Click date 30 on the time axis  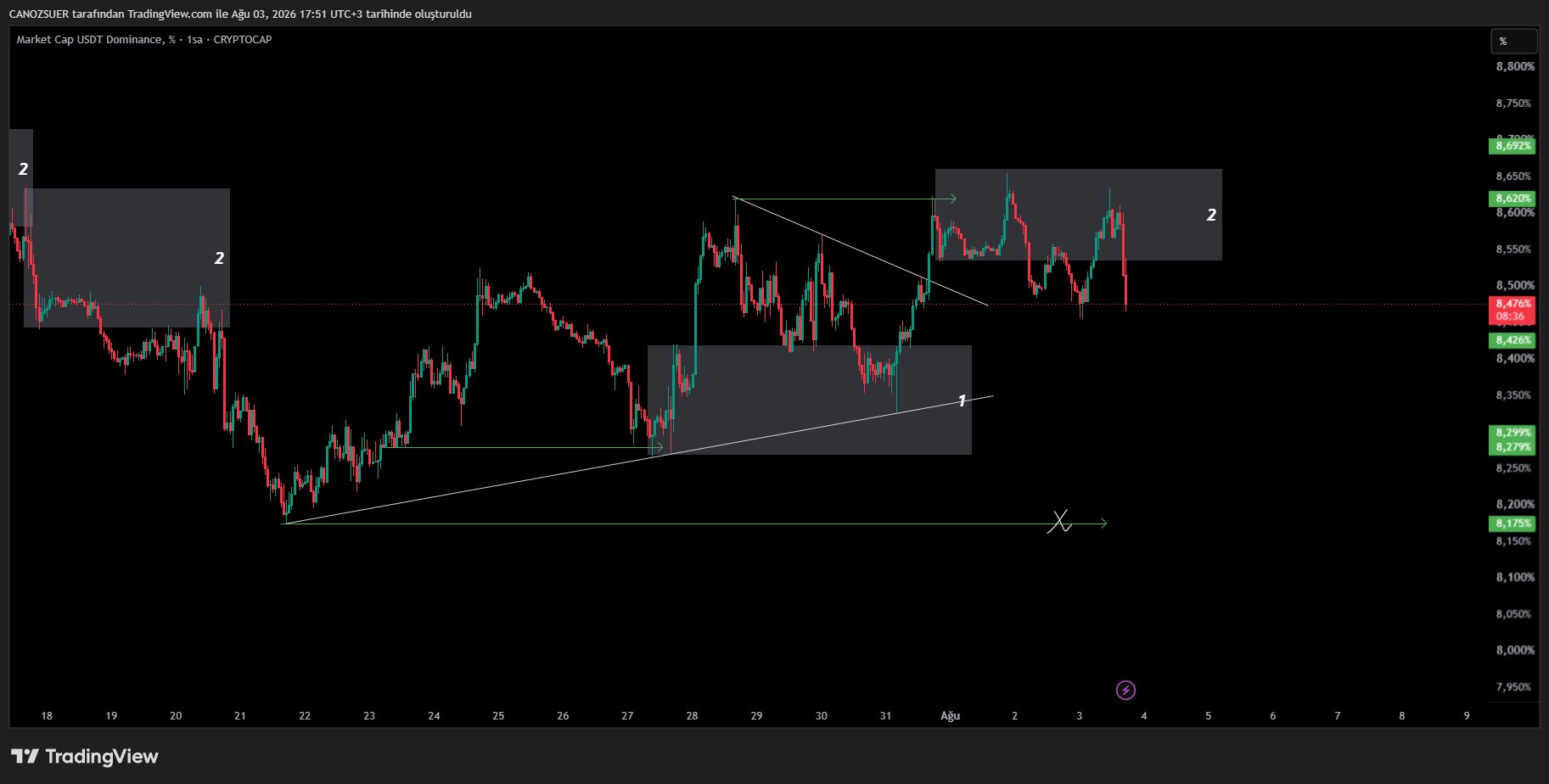821,716
